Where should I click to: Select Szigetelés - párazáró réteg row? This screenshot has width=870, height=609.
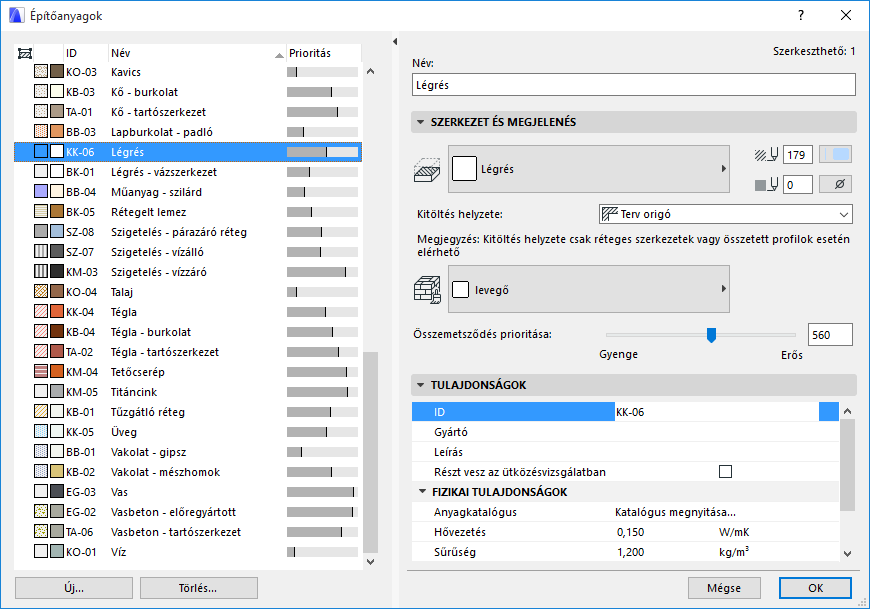click(x=188, y=232)
